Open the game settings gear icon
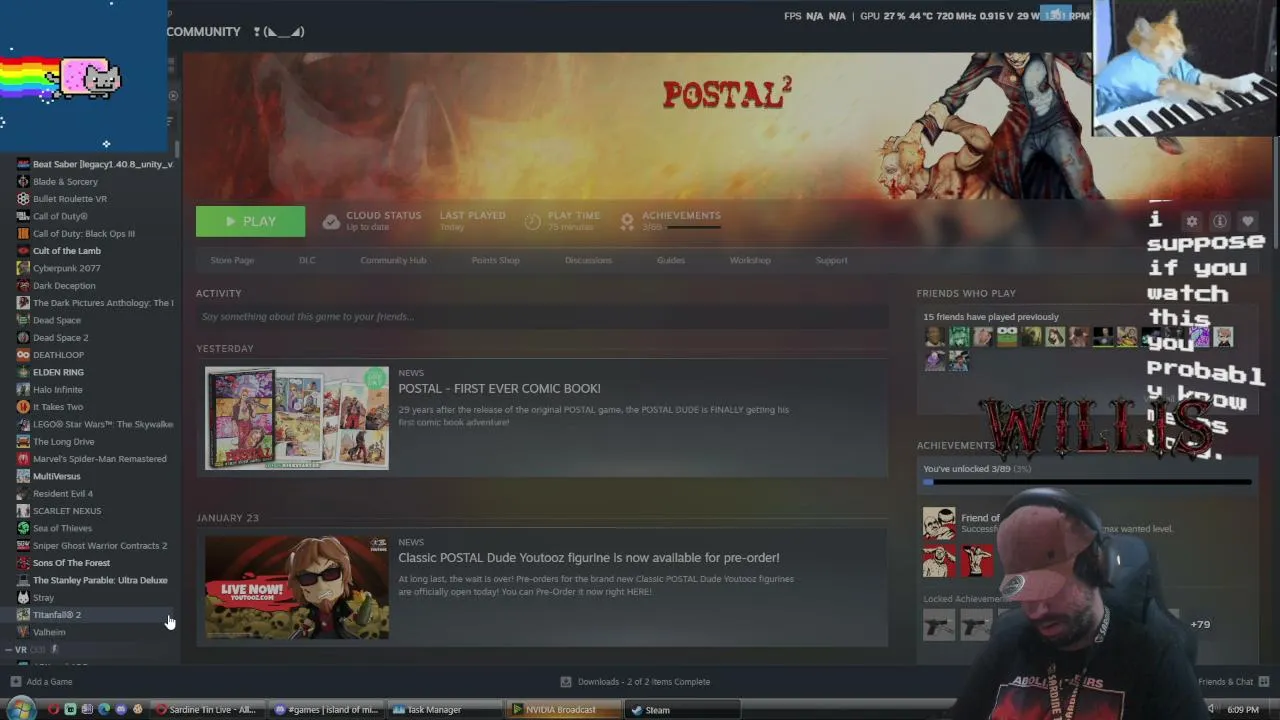 pyautogui.click(x=1191, y=221)
